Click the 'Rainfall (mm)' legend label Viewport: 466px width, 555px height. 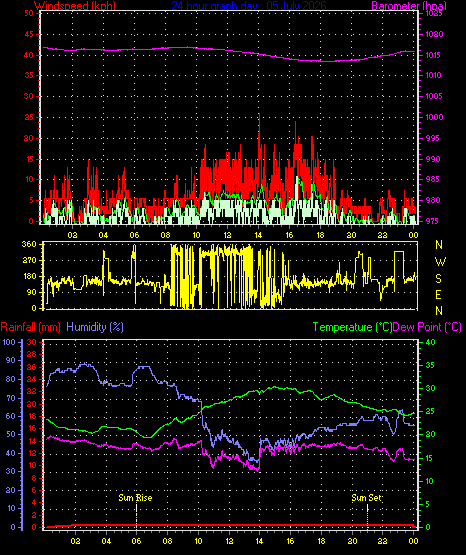click(30, 327)
